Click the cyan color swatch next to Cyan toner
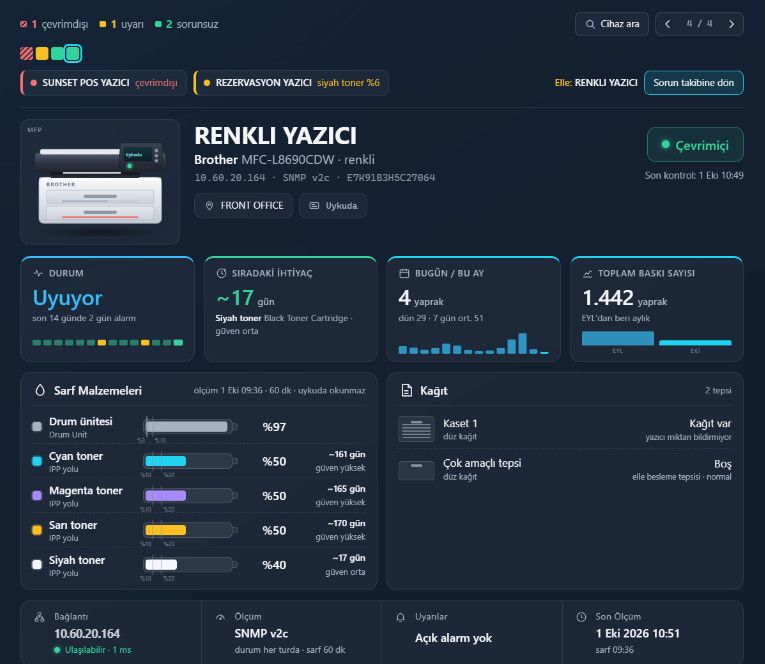 tap(37, 461)
